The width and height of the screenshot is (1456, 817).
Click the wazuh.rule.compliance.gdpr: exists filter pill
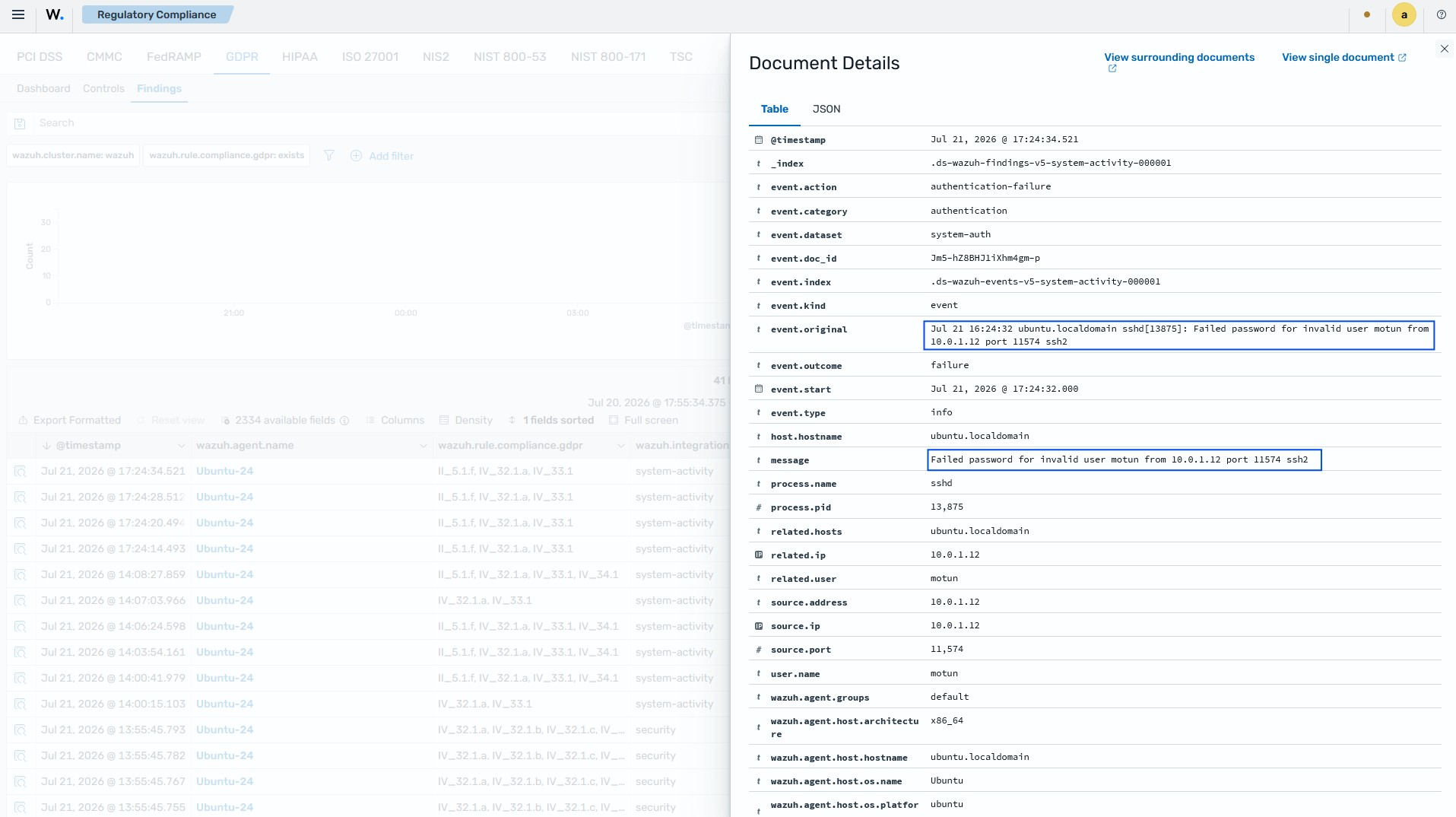[x=227, y=155]
